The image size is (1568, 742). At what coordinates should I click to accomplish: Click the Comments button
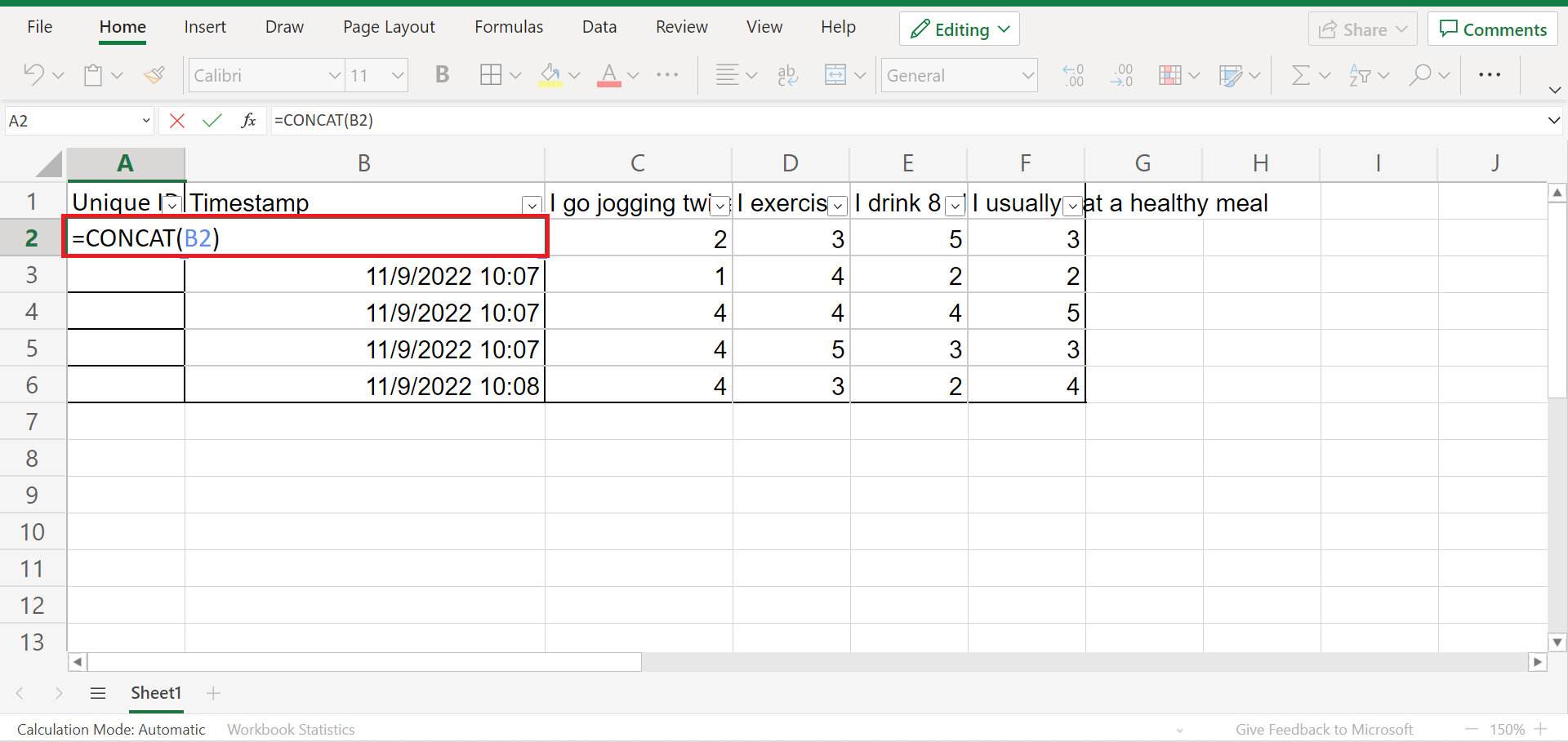click(1492, 29)
